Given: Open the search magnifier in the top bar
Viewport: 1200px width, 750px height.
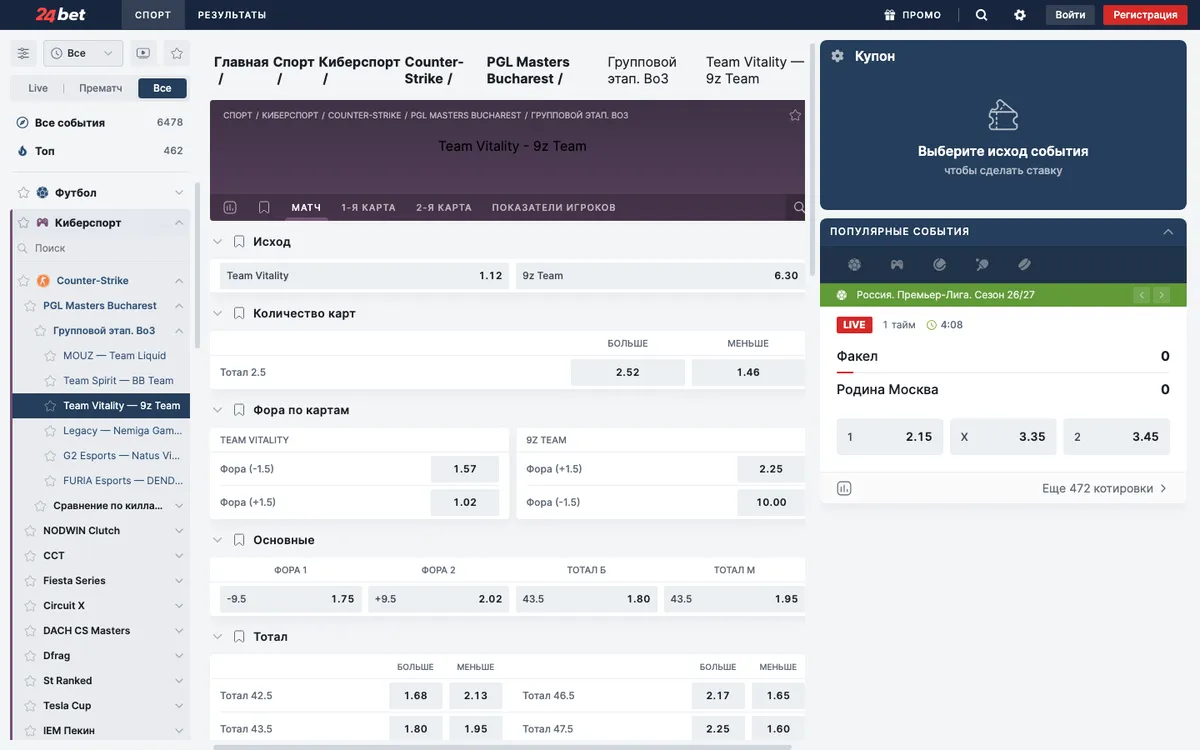Looking at the screenshot, I should click(981, 15).
